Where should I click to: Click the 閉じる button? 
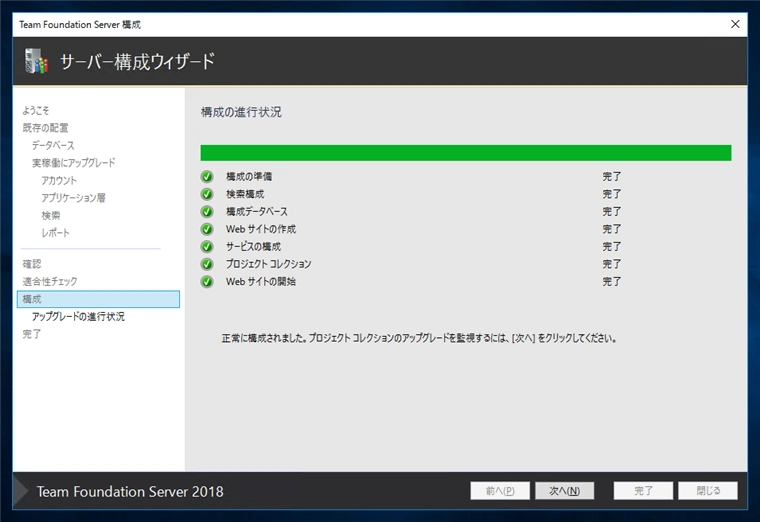[708, 490]
